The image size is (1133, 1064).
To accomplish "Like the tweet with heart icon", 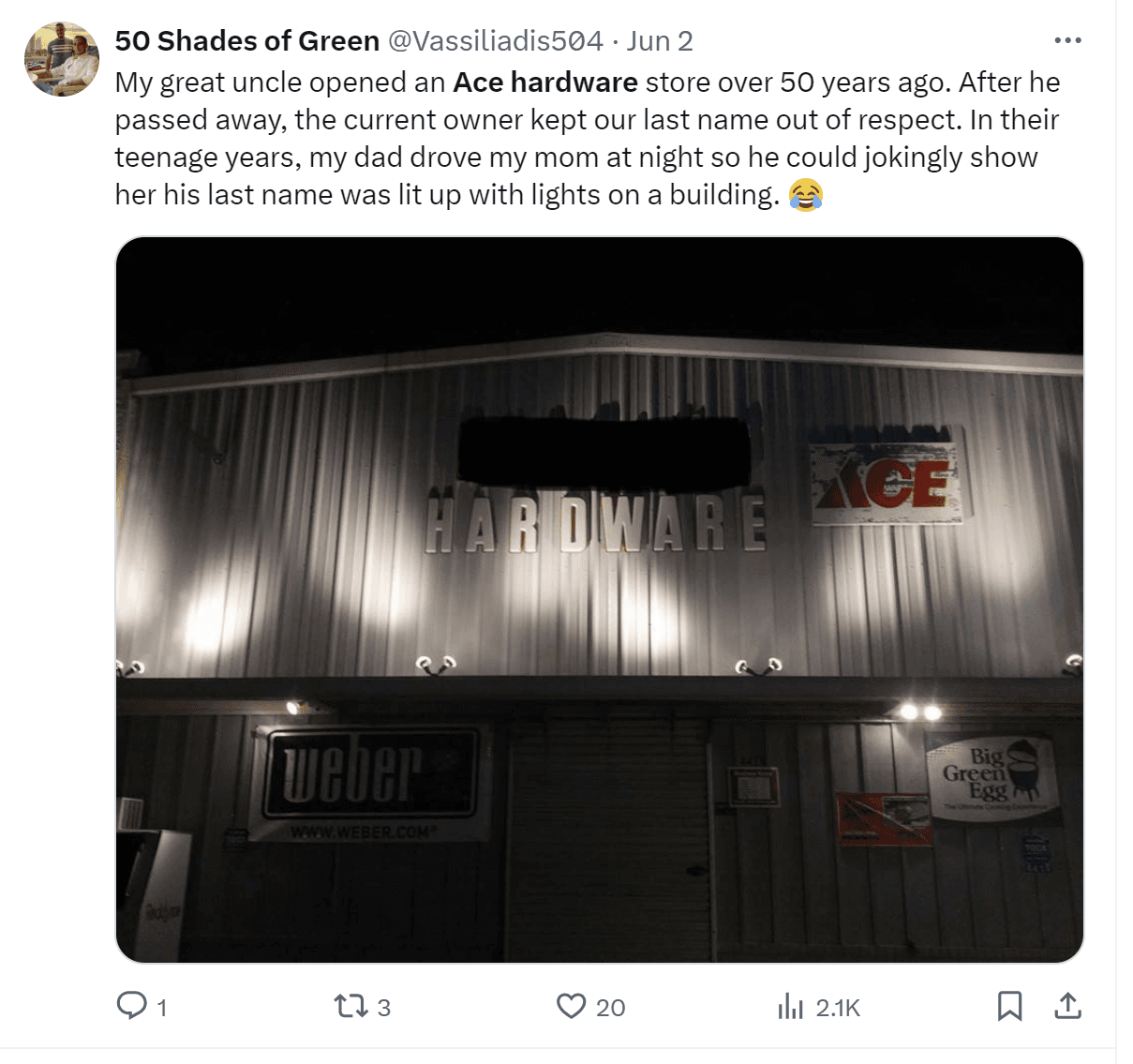I will (x=571, y=1006).
